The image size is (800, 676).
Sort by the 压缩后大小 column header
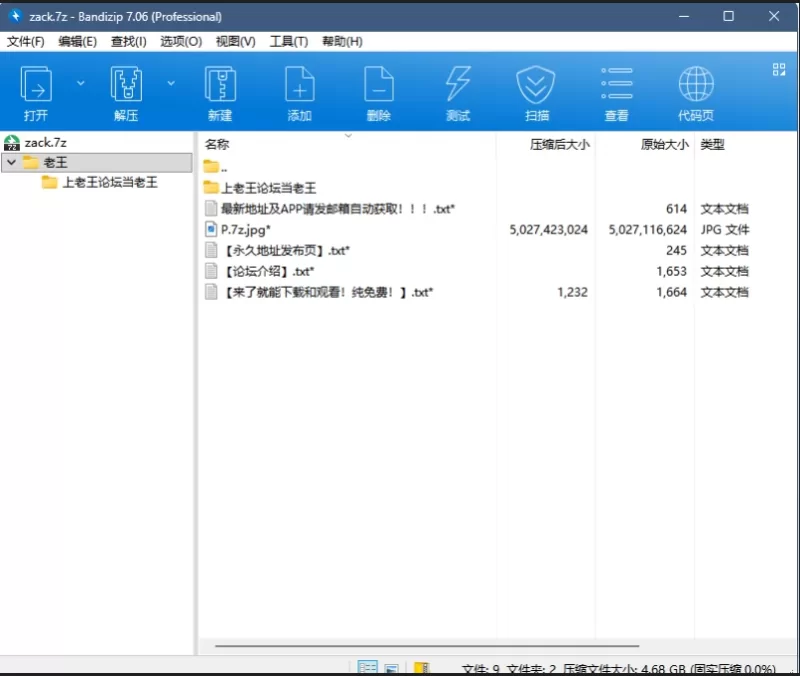coord(558,144)
